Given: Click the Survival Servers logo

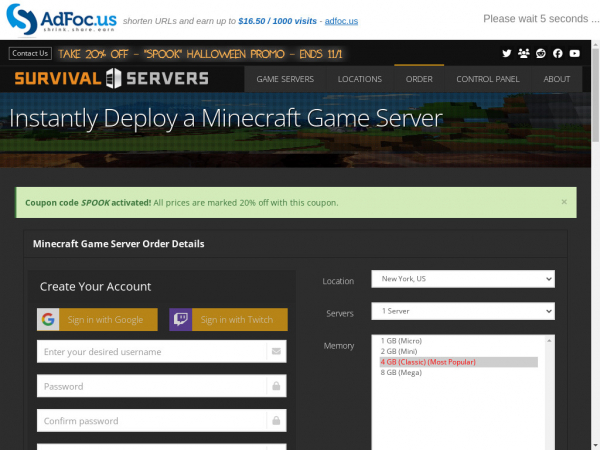Looking at the screenshot, I should coord(111,79).
